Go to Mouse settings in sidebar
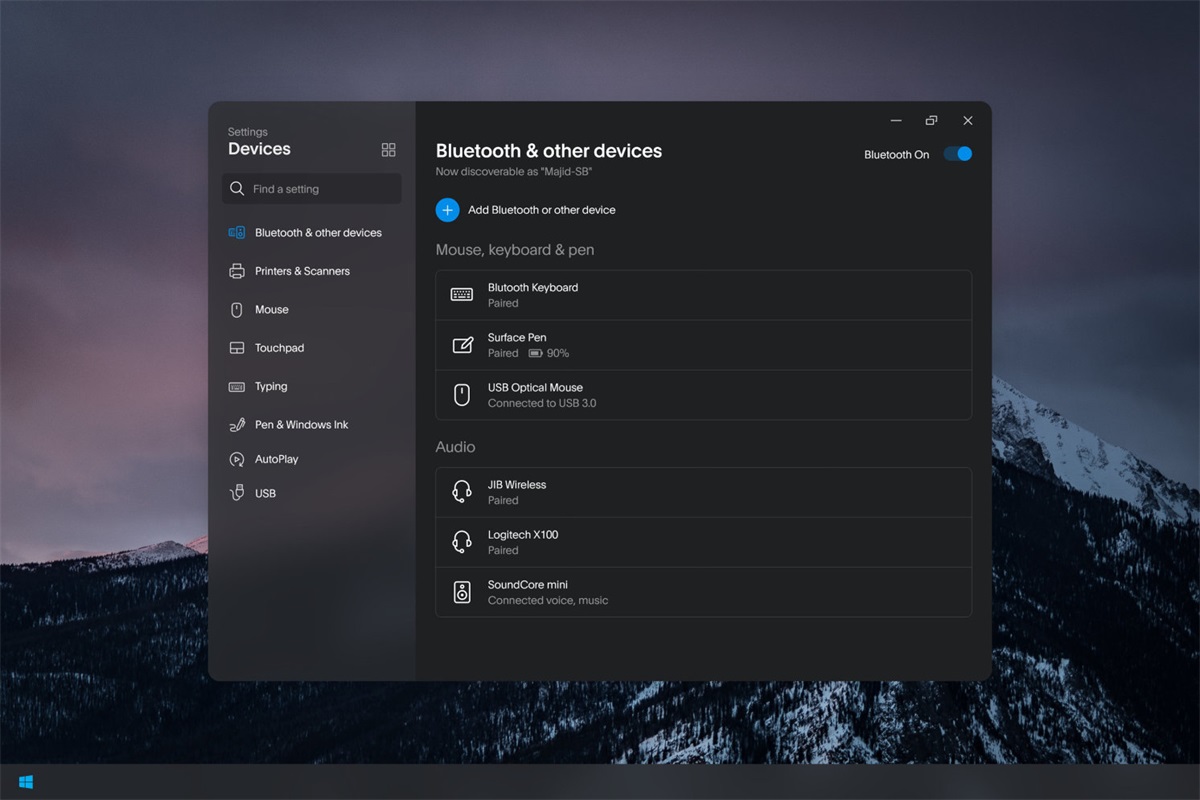Image resolution: width=1200 pixels, height=800 pixels. (x=271, y=310)
